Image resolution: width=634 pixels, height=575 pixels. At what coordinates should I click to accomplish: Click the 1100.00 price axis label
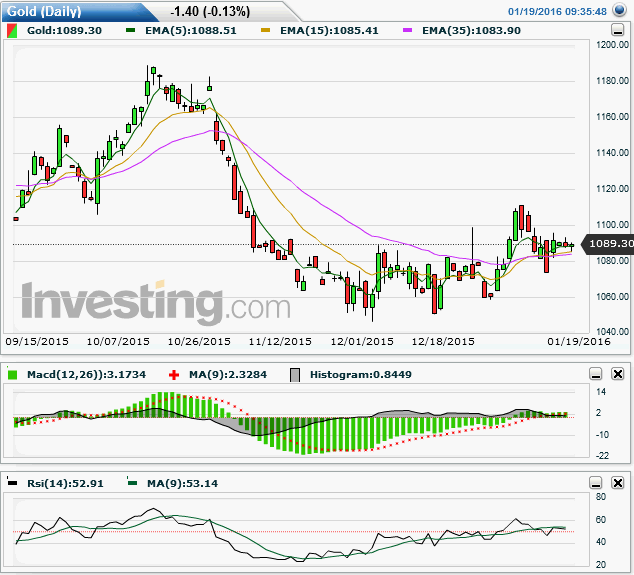point(613,224)
